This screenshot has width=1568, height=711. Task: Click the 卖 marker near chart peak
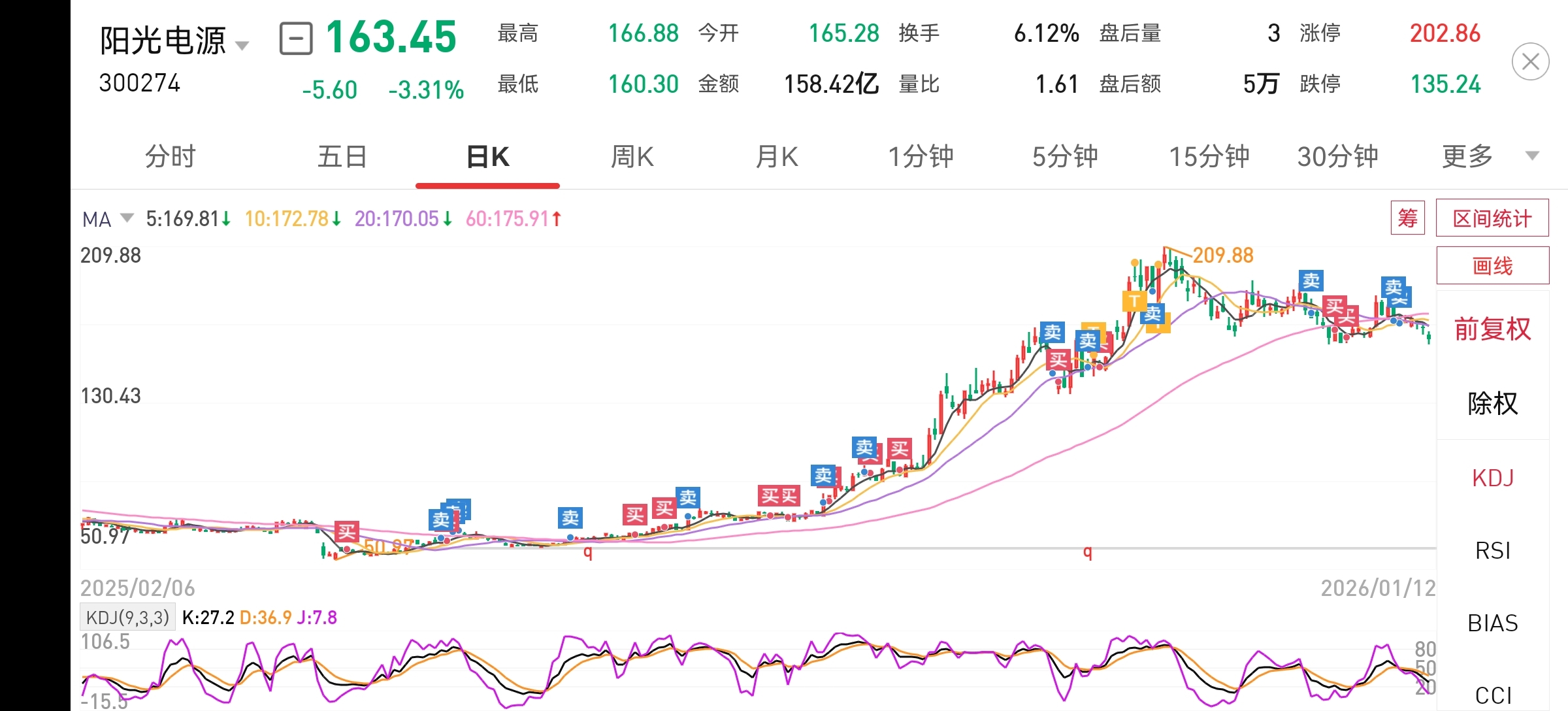(1152, 314)
